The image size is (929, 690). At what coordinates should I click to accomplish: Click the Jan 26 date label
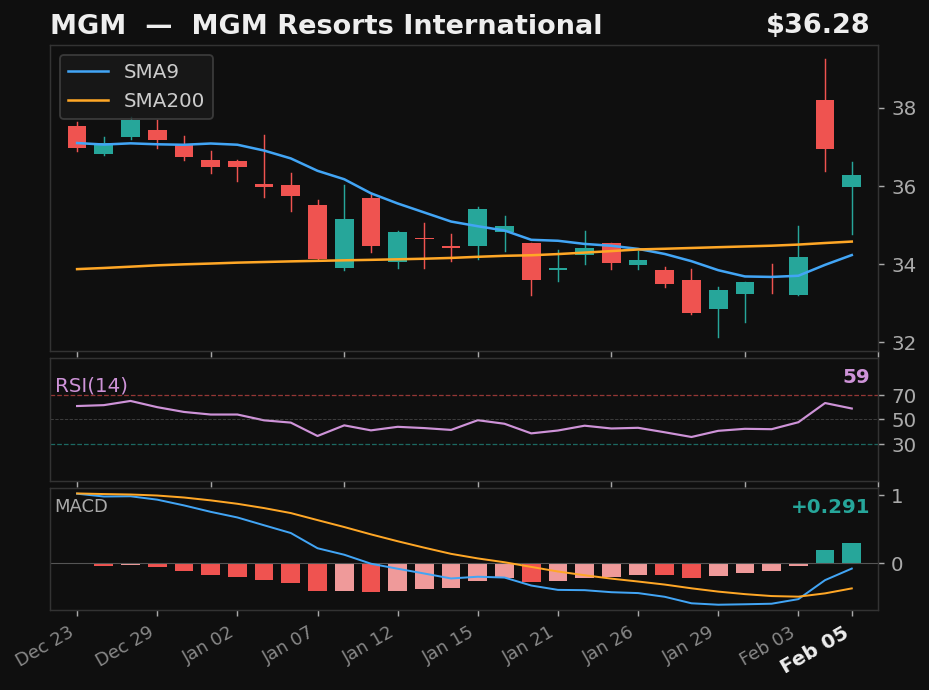pos(608,644)
